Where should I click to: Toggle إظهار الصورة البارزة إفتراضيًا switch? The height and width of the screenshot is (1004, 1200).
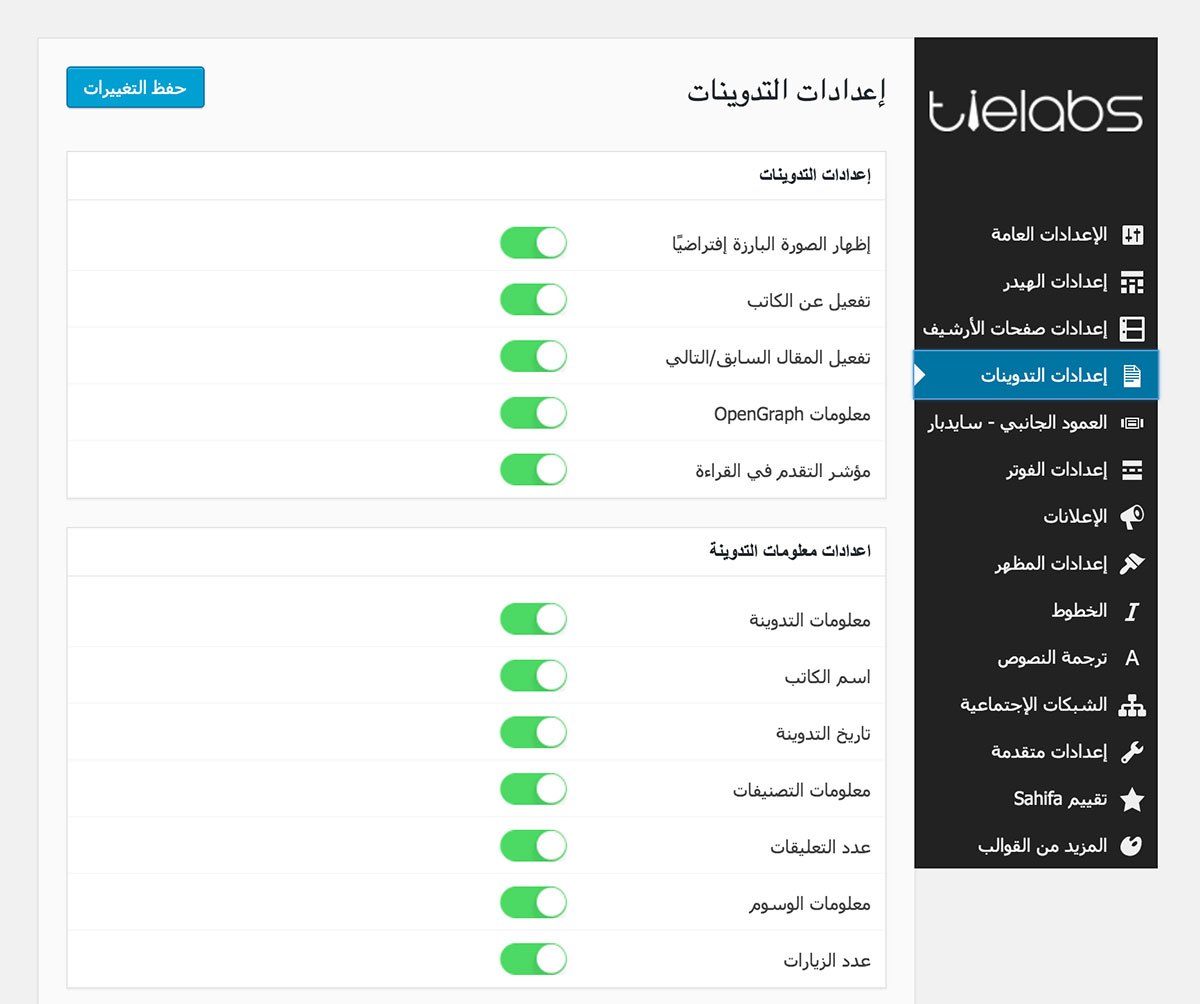click(533, 243)
